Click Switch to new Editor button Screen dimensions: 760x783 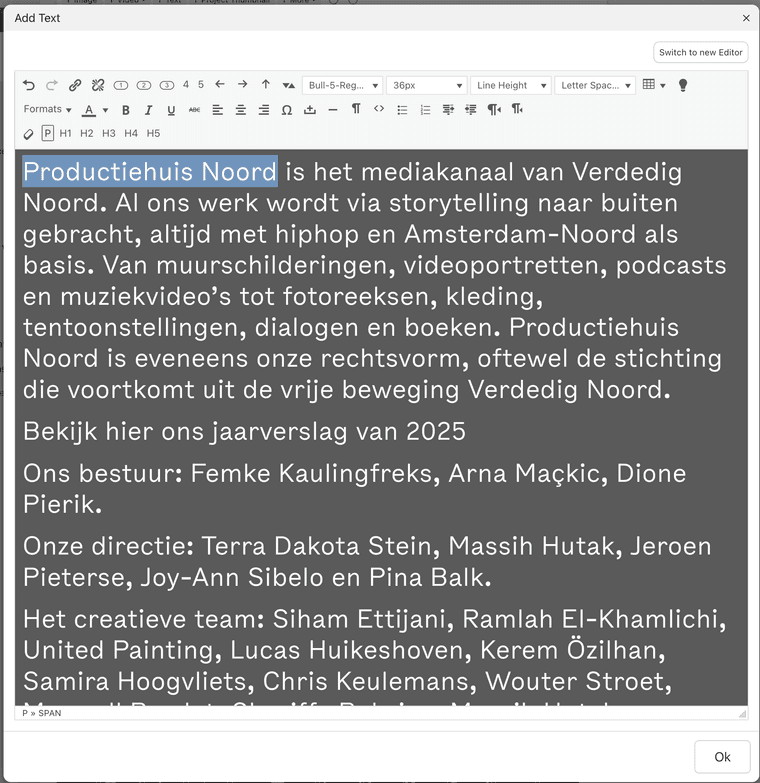point(701,52)
